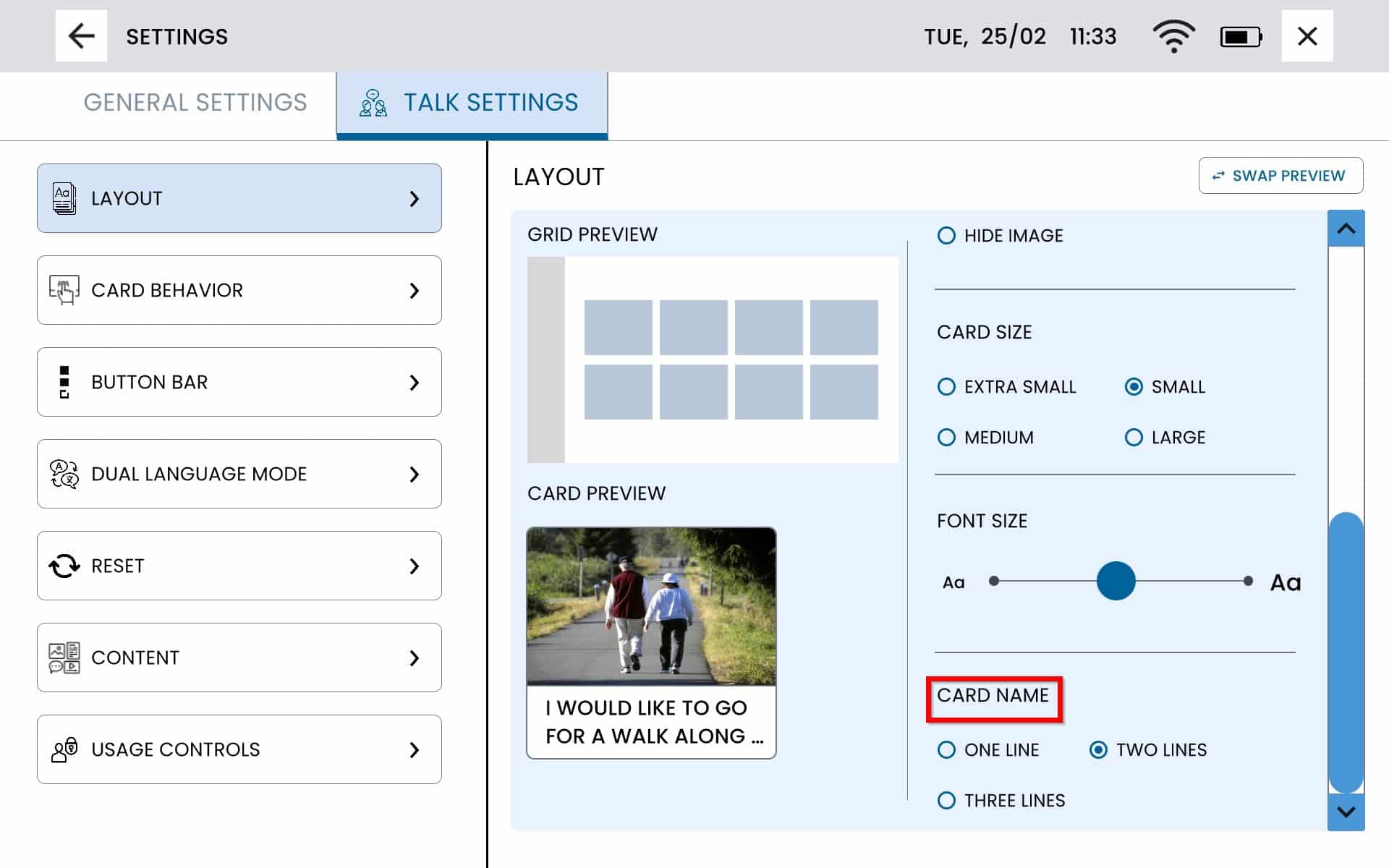Image resolution: width=1389 pixels, height=868 pixels.
Task: Choose Extra Small card size
Action: tap(946, 387)
